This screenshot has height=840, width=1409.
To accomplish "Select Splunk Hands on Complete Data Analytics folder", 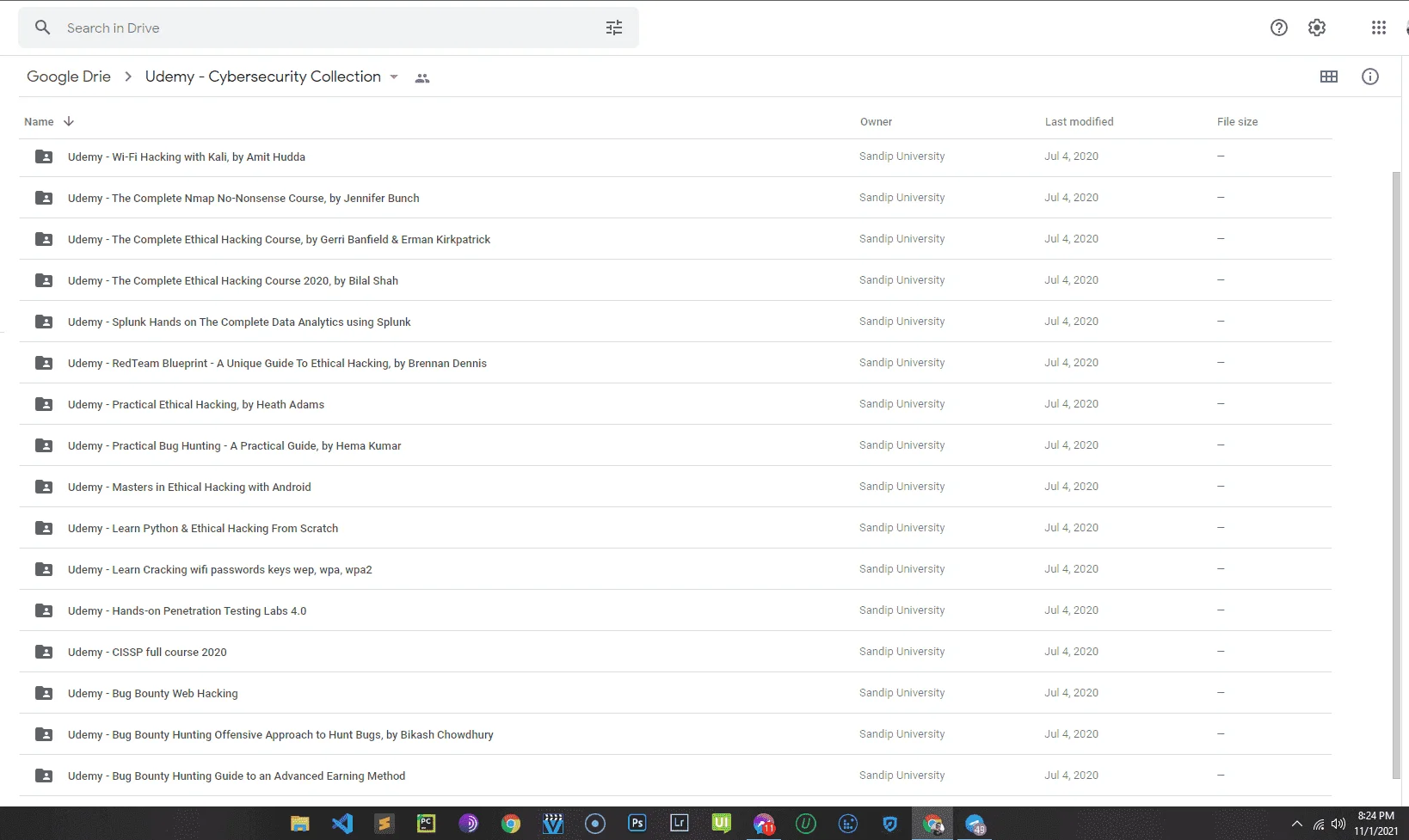I will click(x=675, y=322).
